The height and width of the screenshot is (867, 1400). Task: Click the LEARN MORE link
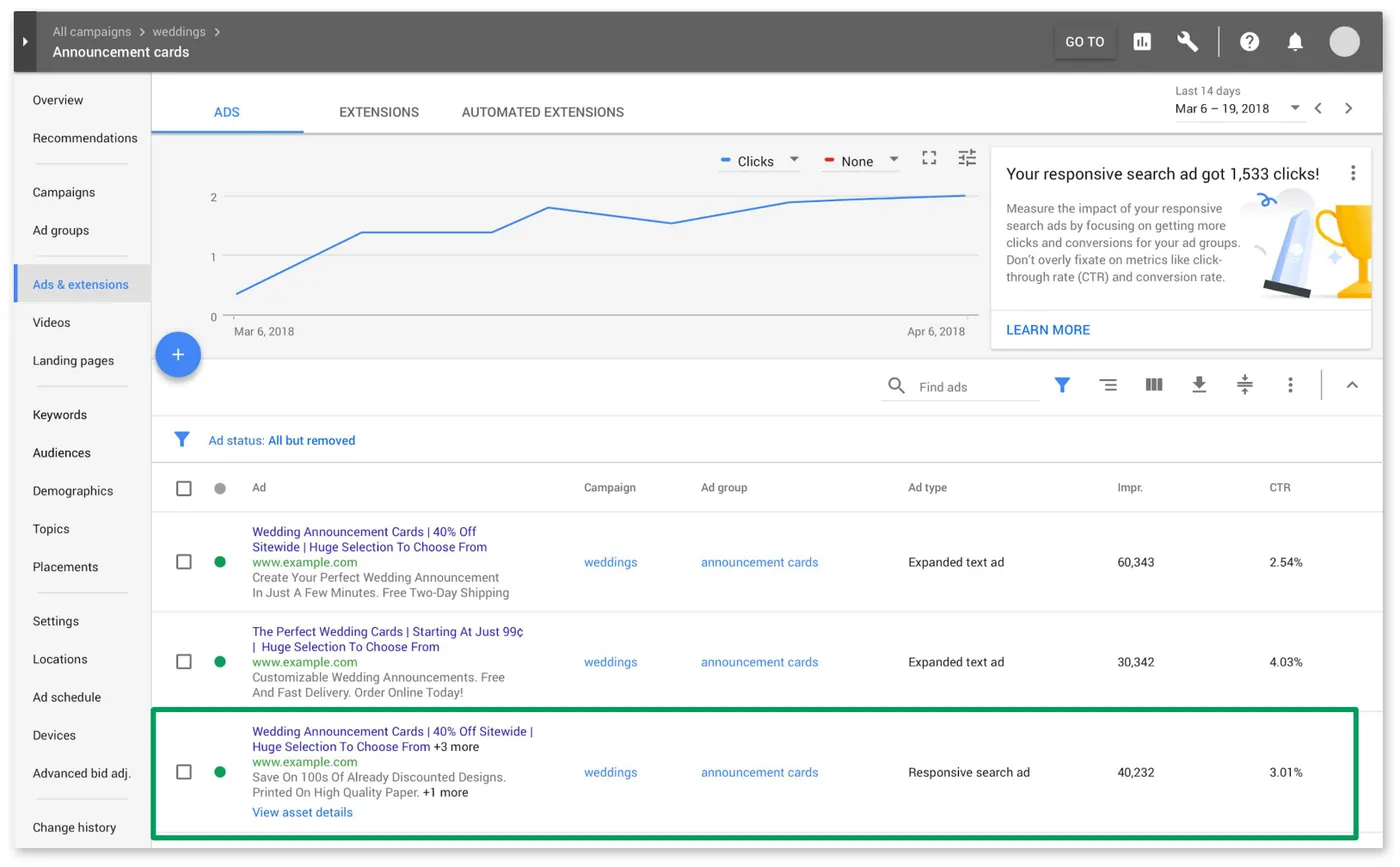(x=1048, y=330)
